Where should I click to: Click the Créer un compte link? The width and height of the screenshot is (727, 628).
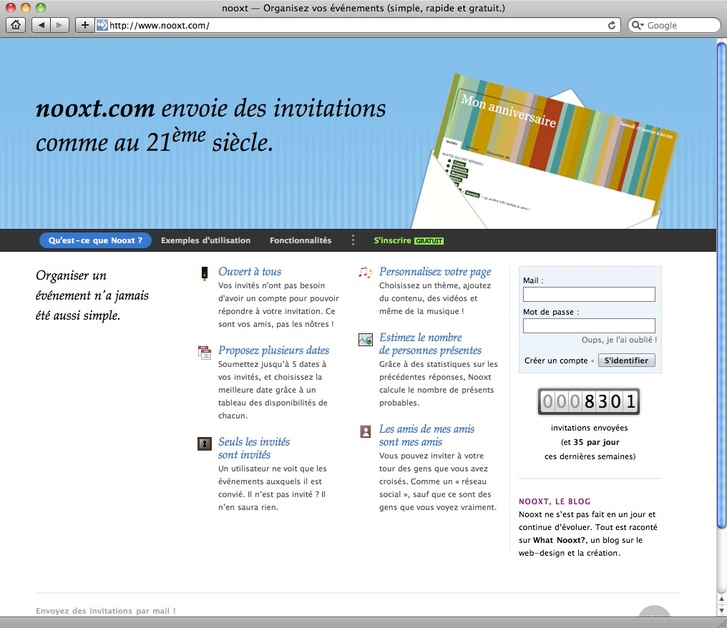click(x=556, y=360)
